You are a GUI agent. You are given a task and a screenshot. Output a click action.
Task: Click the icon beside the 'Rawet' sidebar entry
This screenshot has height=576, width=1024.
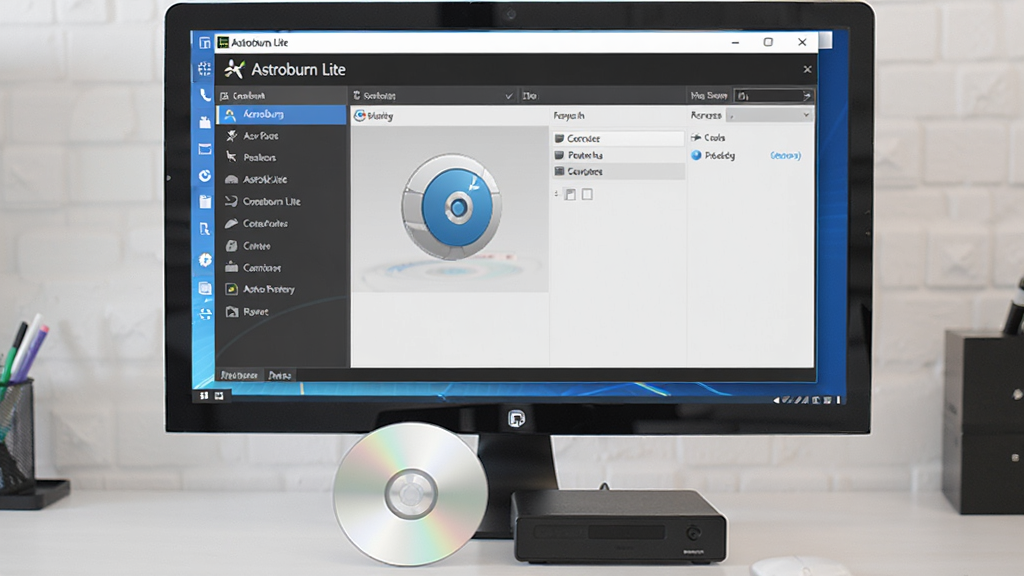pyautogui.click(x=232, y=312)
